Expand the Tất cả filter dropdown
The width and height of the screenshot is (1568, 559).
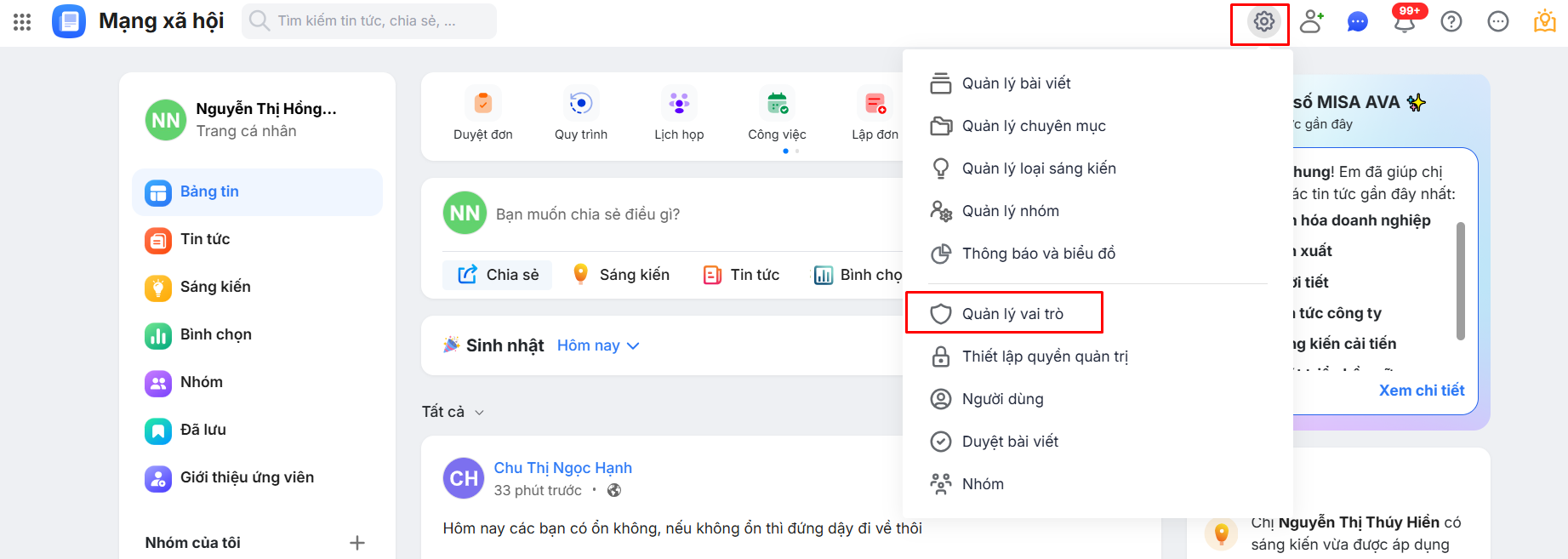453,412
